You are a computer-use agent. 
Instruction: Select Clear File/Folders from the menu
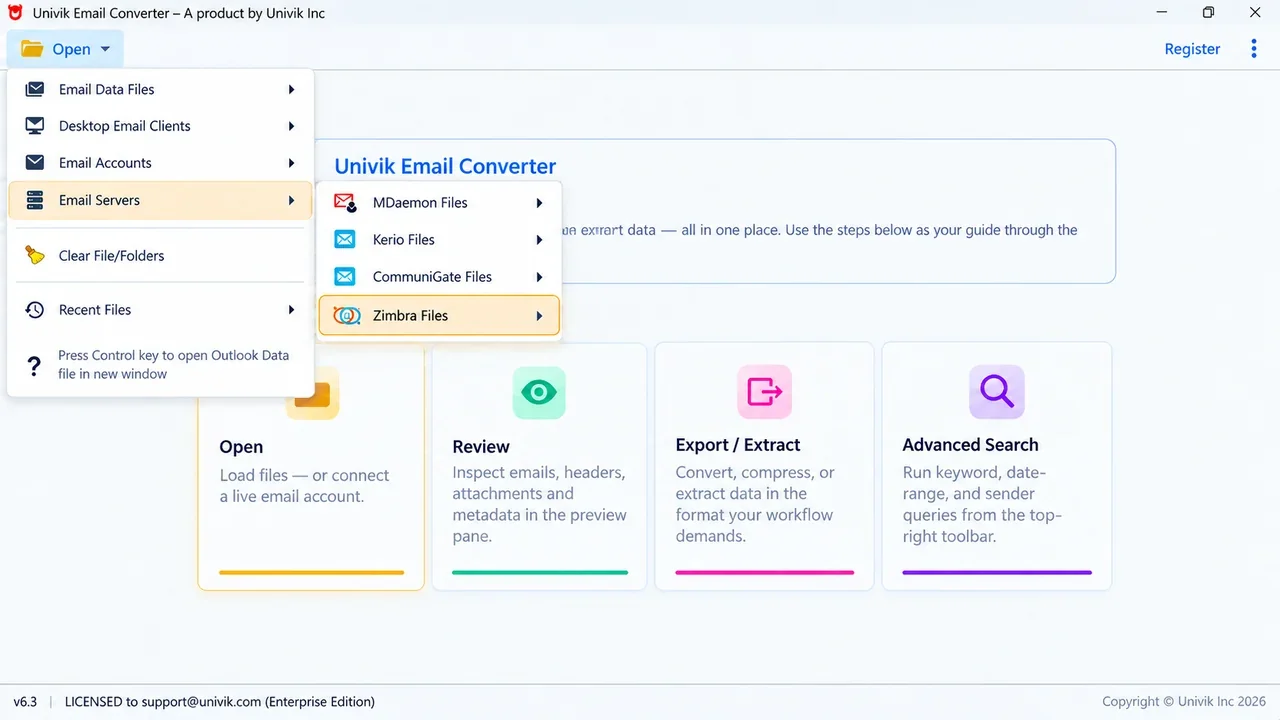[x=160, y=255]
